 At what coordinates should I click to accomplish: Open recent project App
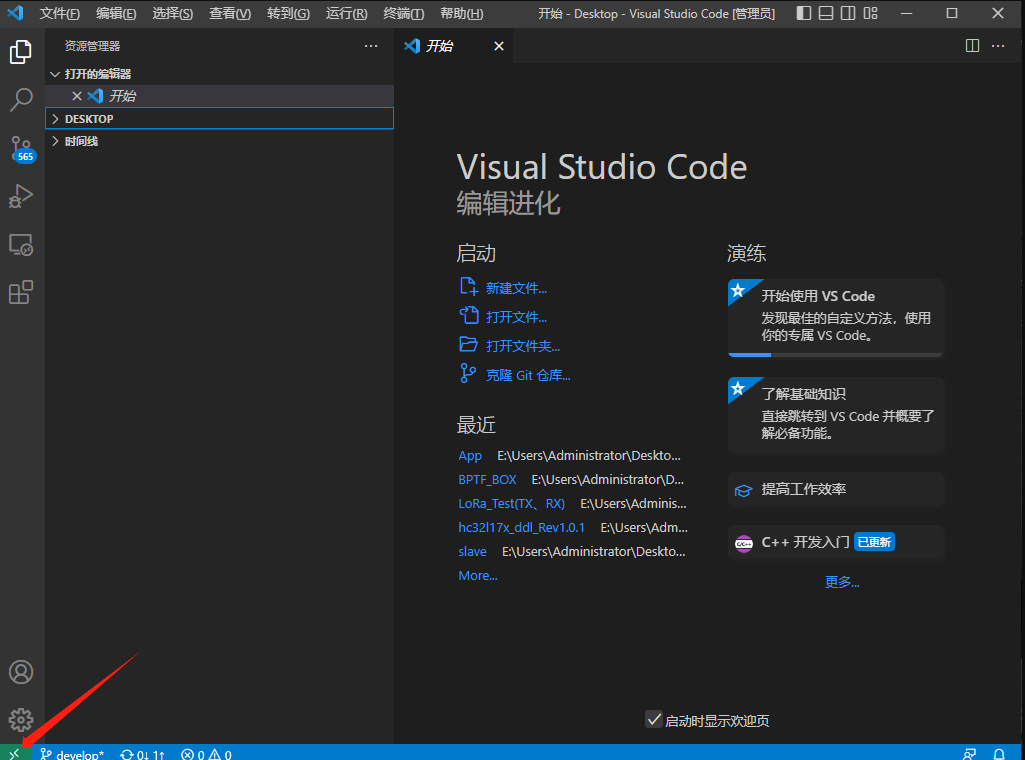click(470, 455)
